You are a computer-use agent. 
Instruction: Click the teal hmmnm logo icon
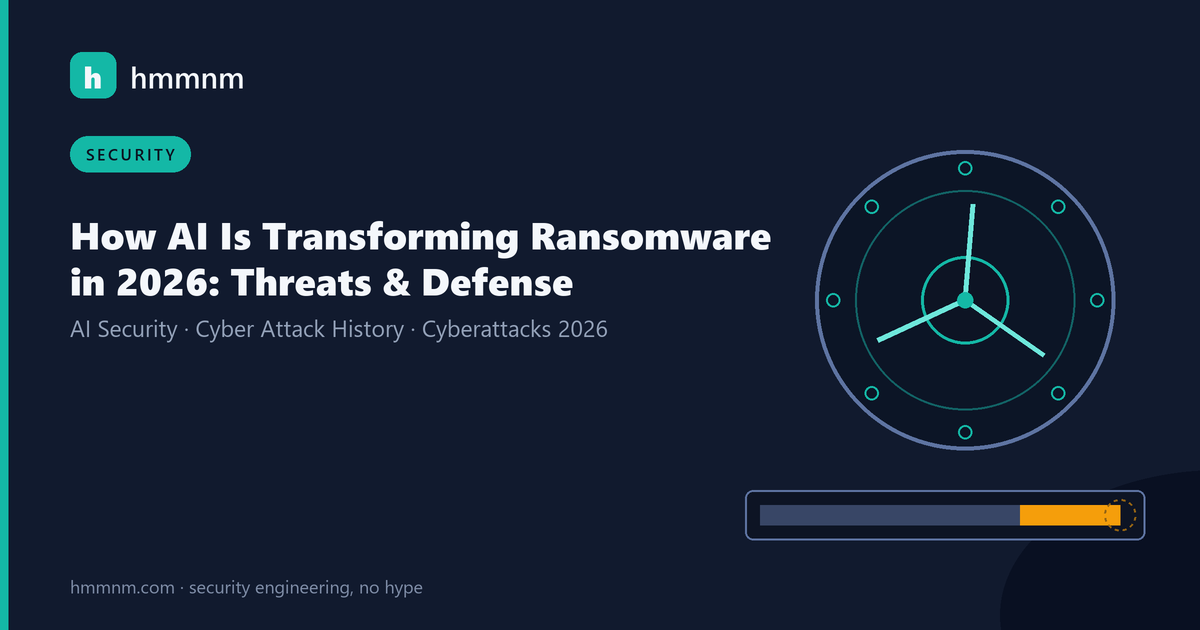click(x=93, y=75)
